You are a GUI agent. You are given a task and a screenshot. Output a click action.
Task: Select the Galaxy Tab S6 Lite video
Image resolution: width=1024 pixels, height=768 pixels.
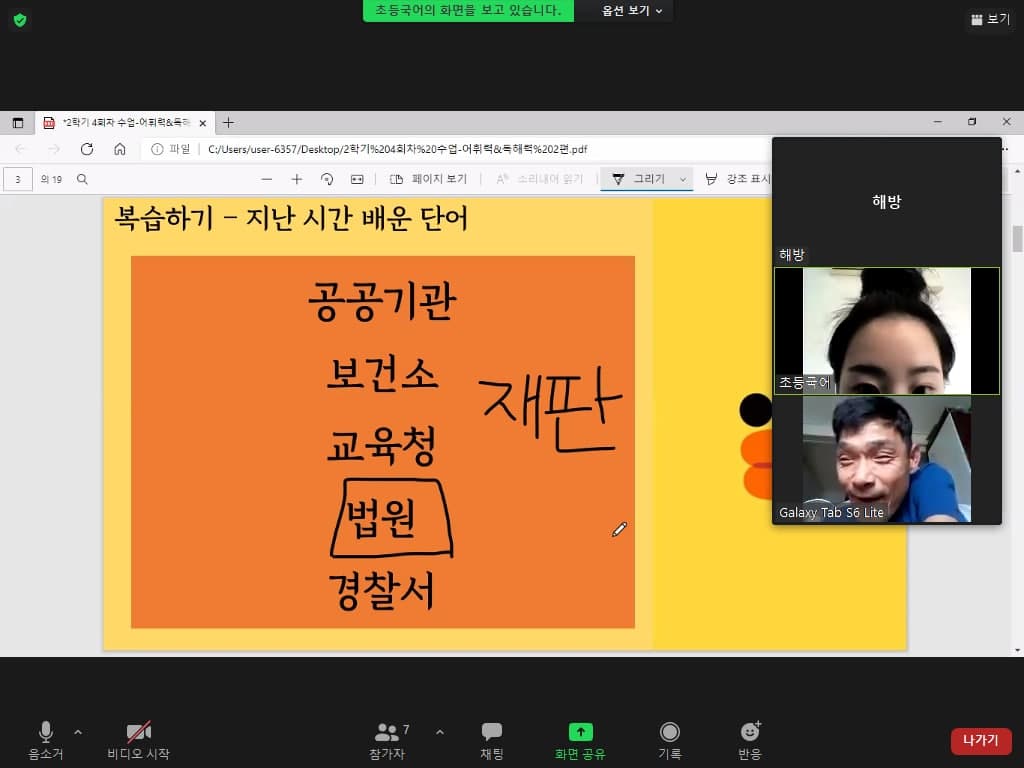(887, 458)
